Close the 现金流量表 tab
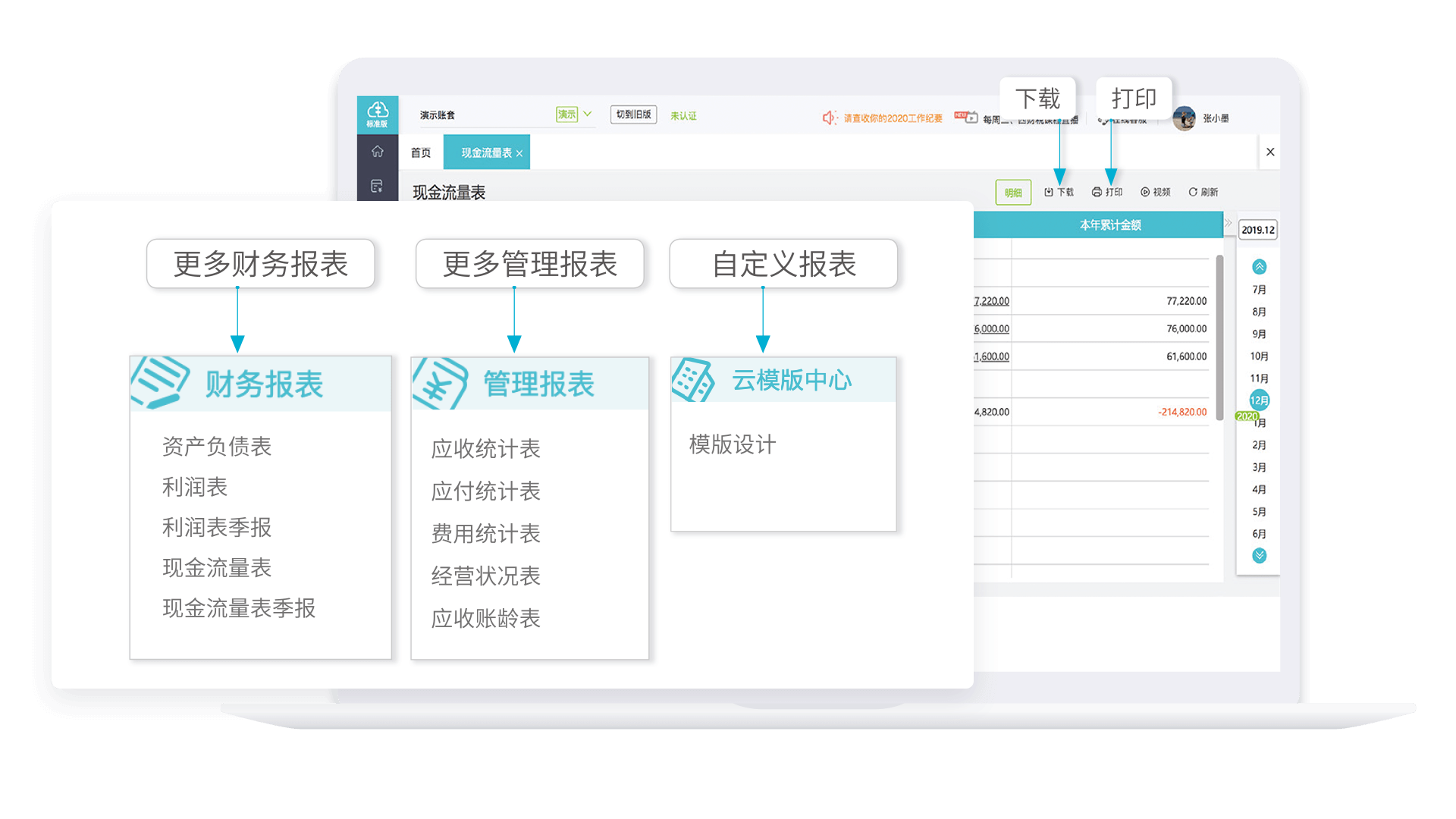Screen dimensions: 1456x819 519,153
